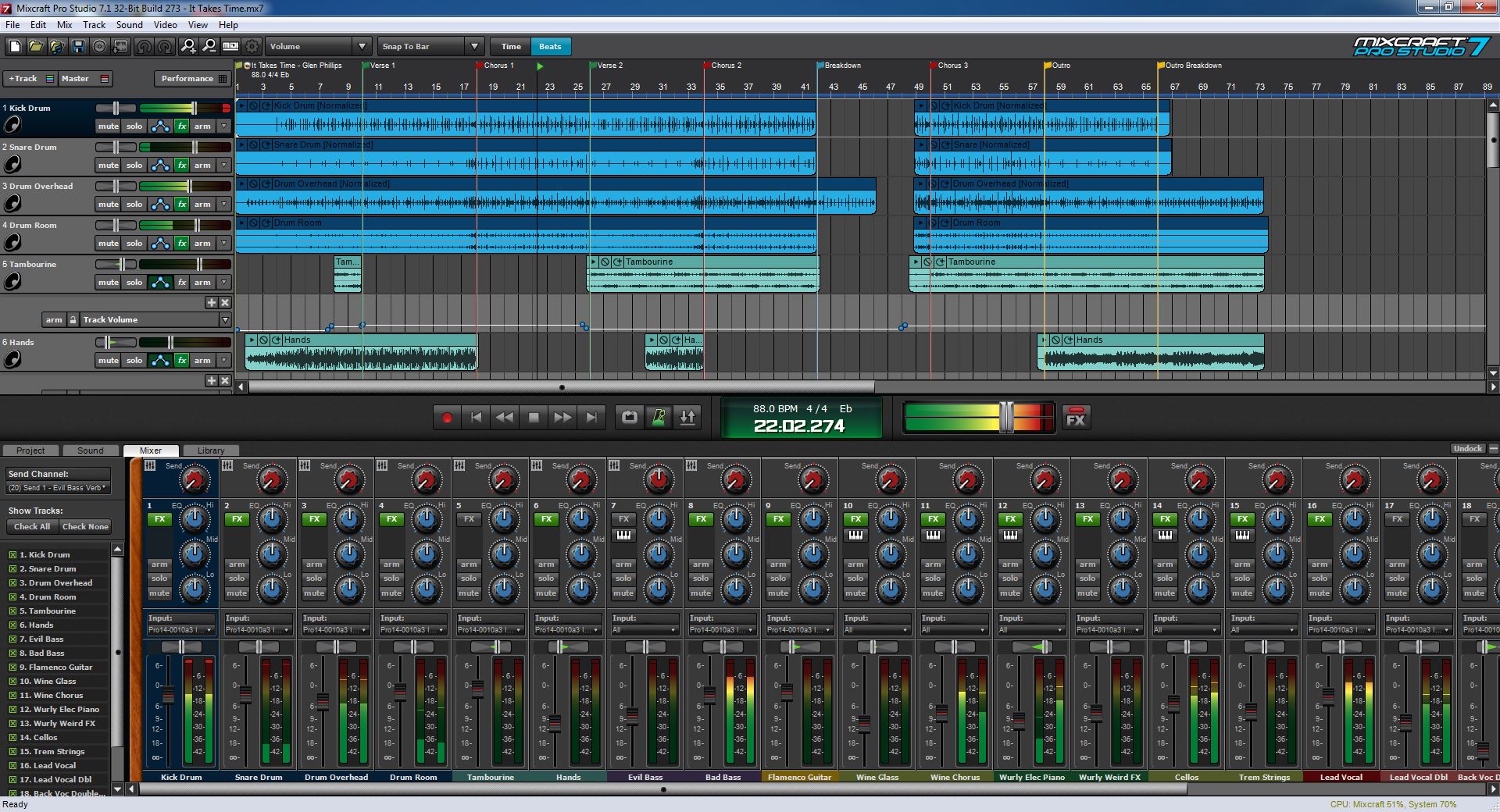Click the zoom in magnifier icon
Viewport: 1500px width, 812px height.
pos(188,47)
